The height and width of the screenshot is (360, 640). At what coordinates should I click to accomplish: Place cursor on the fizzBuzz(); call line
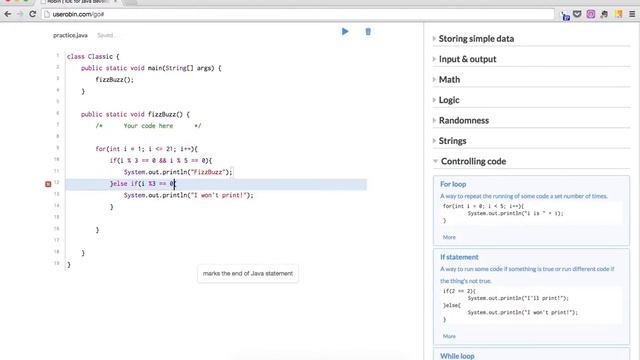click(114, 80)
